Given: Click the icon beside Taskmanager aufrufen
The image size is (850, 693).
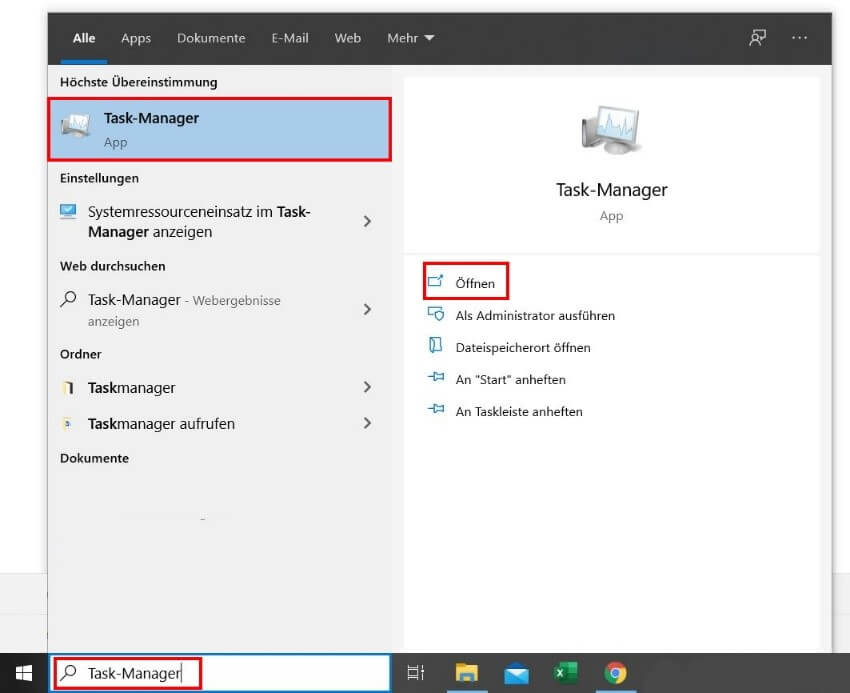Looking at the screenshot, I should coord(67,424).
